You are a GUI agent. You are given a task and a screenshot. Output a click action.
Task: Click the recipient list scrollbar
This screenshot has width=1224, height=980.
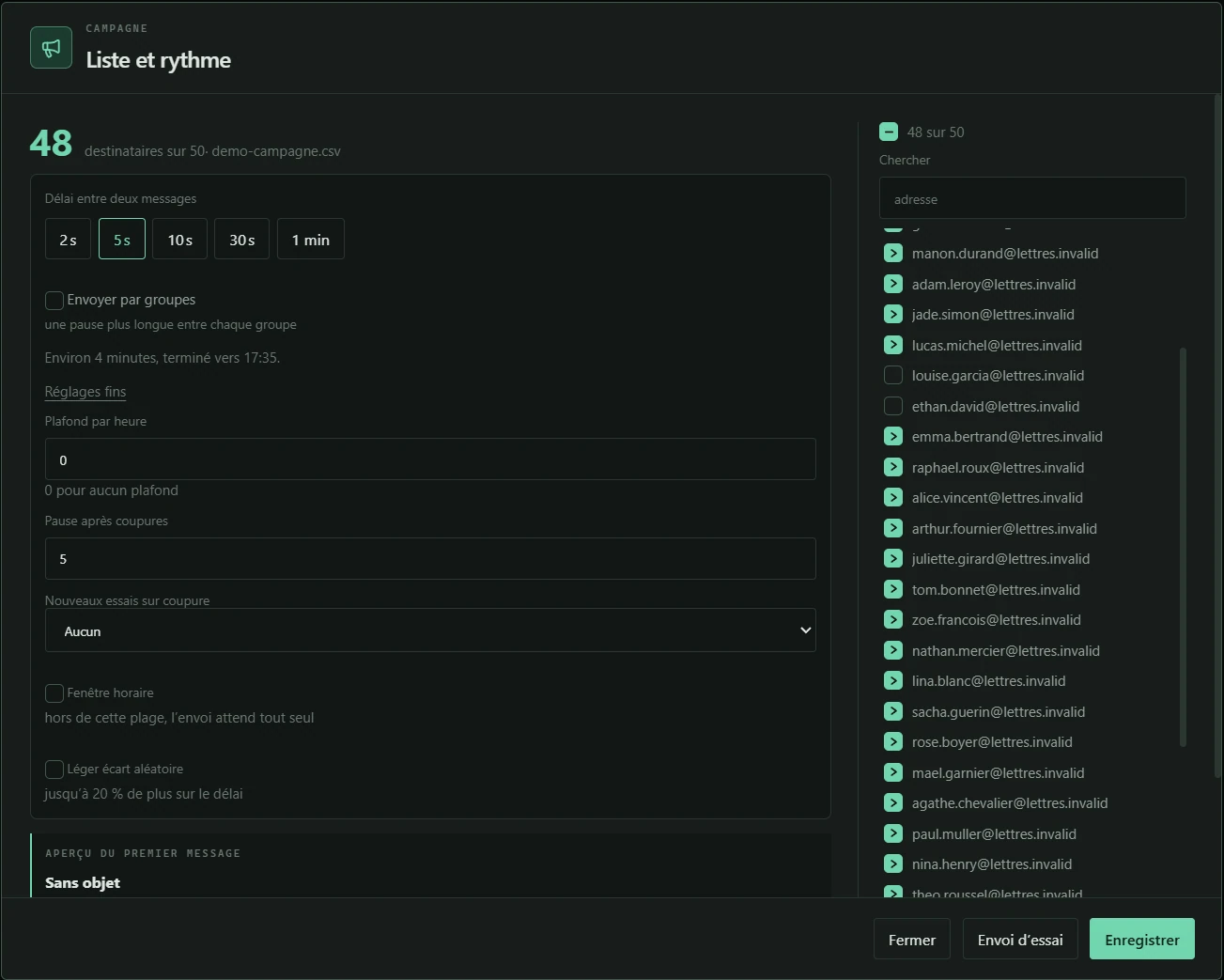coord(1183,548)
